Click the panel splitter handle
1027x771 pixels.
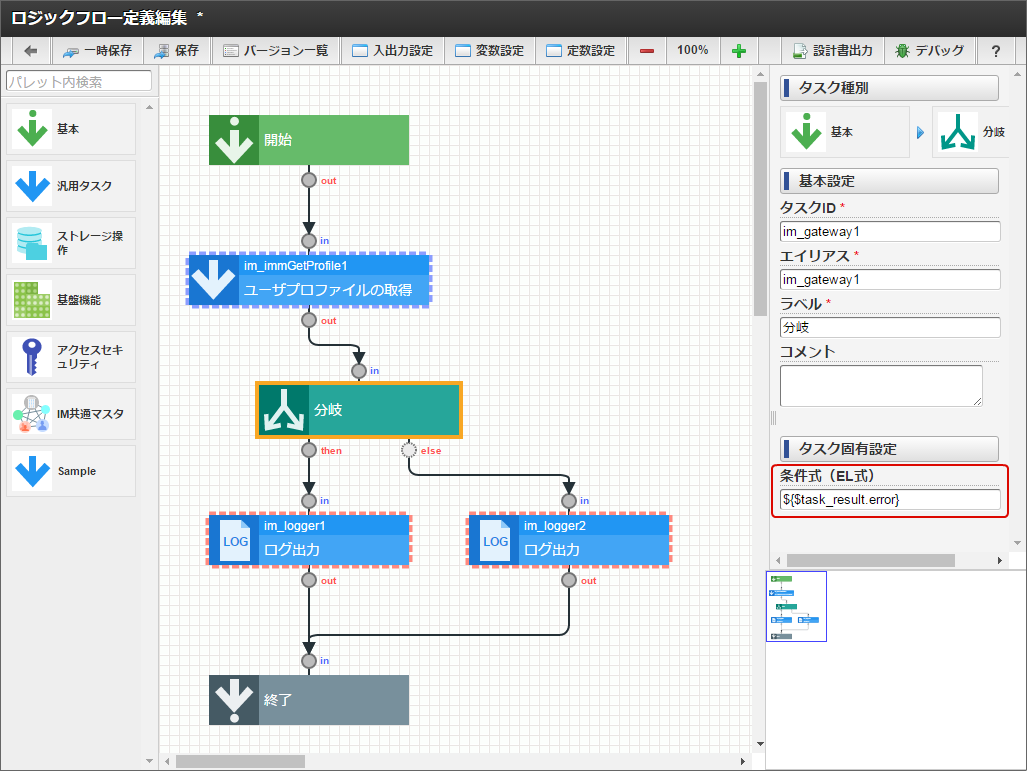pos(773,418)
